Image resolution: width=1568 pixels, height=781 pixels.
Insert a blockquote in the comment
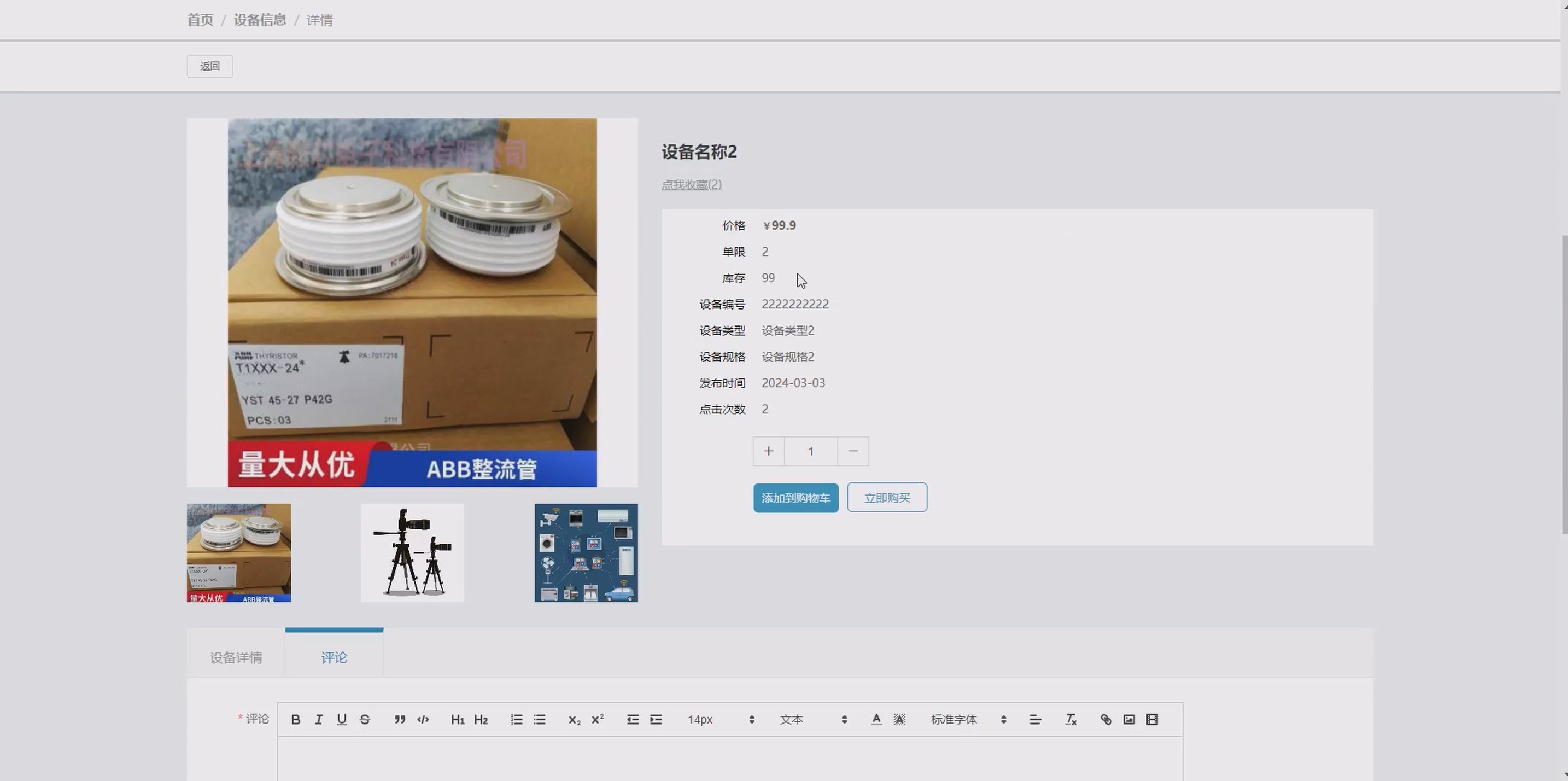coord(399,720)
